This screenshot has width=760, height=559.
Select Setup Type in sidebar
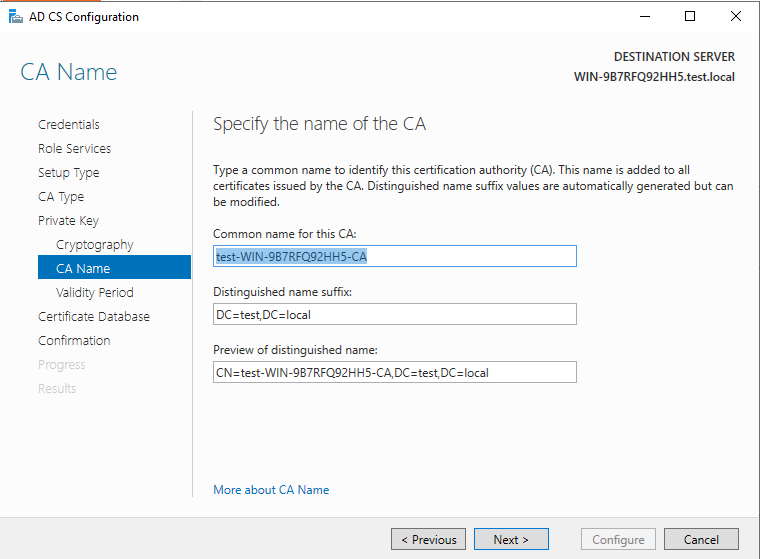coord(69,173)
